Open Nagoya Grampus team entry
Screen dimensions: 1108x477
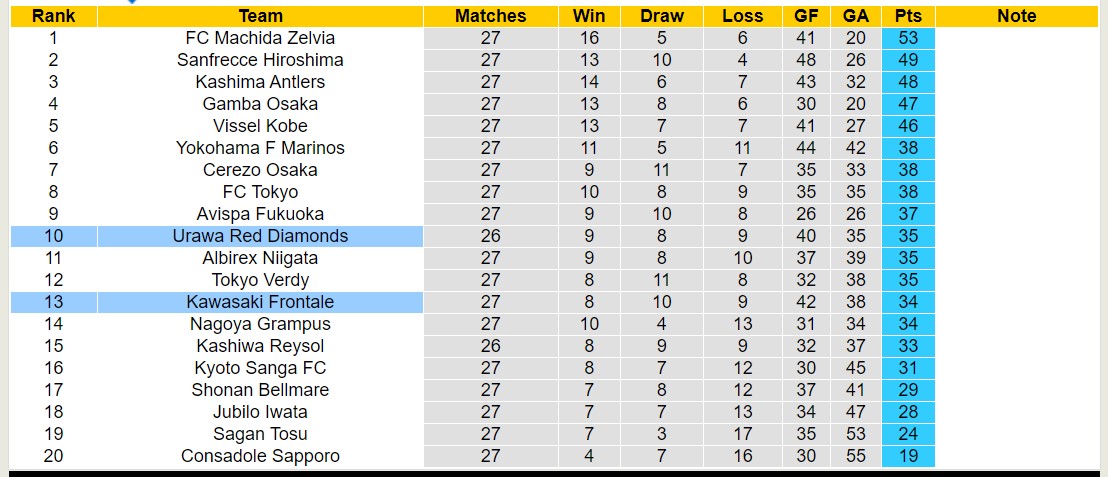(260, 324)
